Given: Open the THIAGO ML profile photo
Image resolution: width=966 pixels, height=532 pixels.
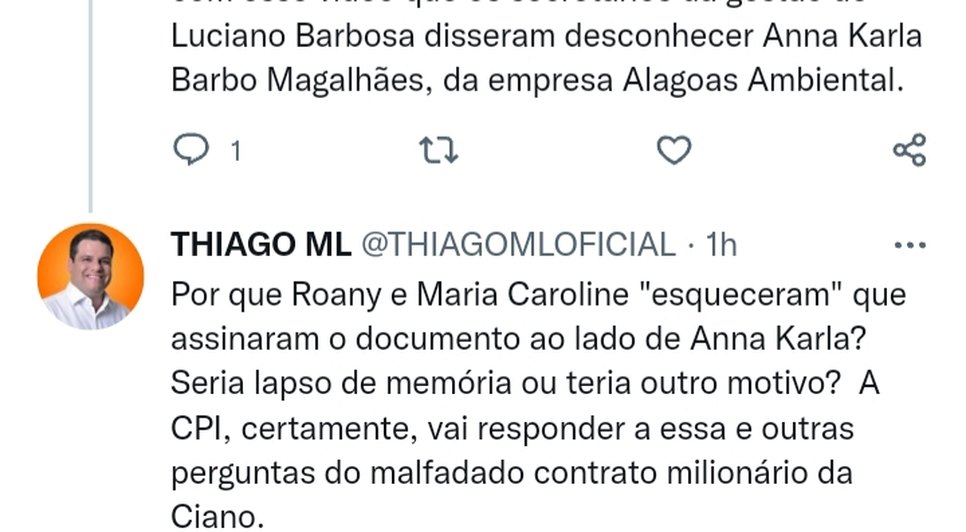Looking at the screenshot, I should coord(91,276).
